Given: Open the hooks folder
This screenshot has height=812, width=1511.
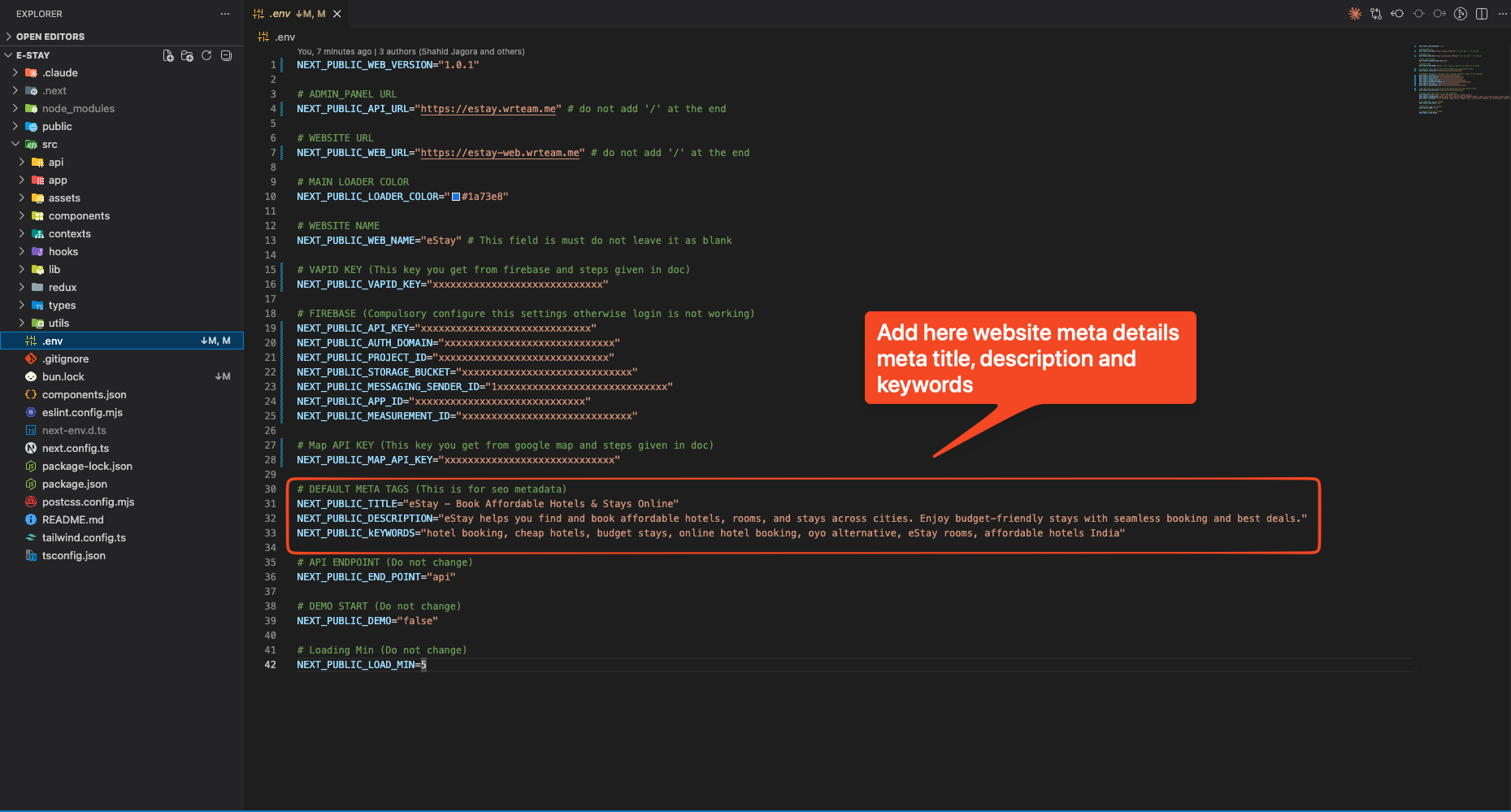Looking at the screenshot, I should (122, 252).
